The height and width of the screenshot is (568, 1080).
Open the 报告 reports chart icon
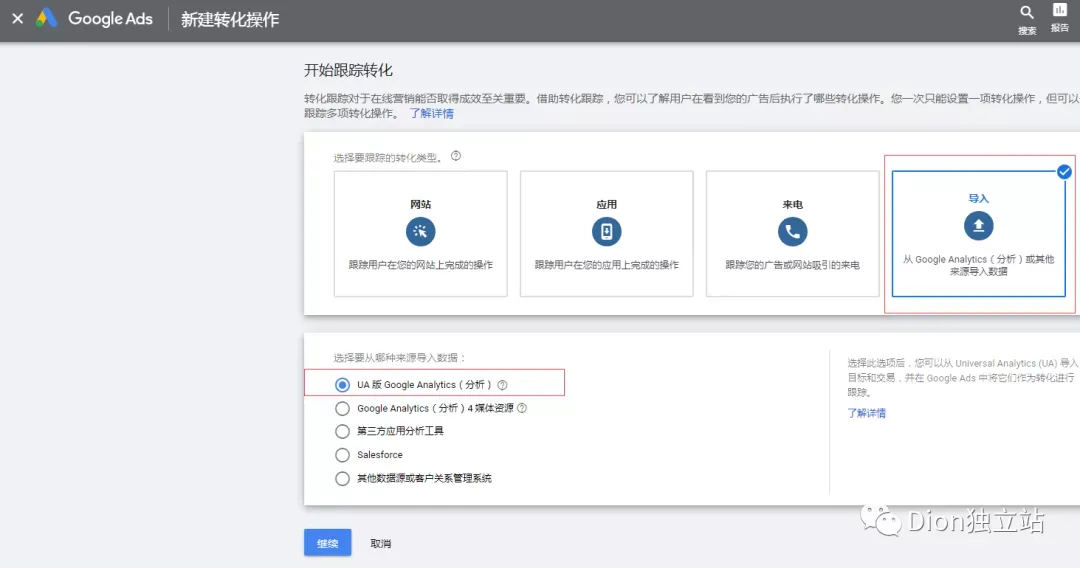1060,11
